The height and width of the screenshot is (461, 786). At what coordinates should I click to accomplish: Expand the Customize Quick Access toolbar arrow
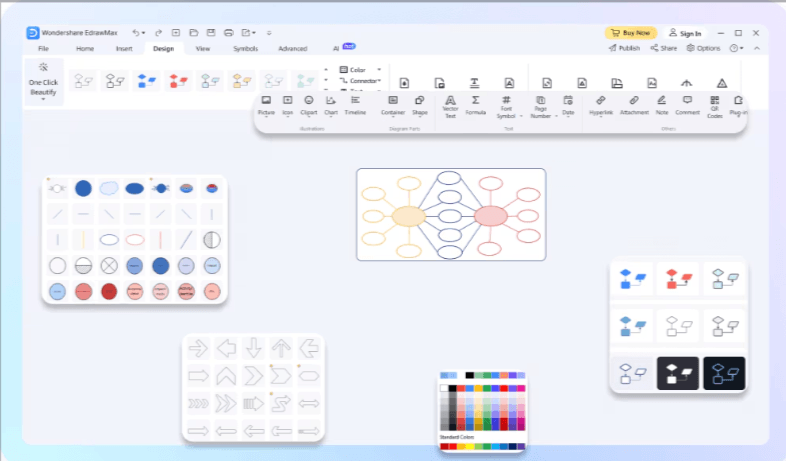(269, 33)
